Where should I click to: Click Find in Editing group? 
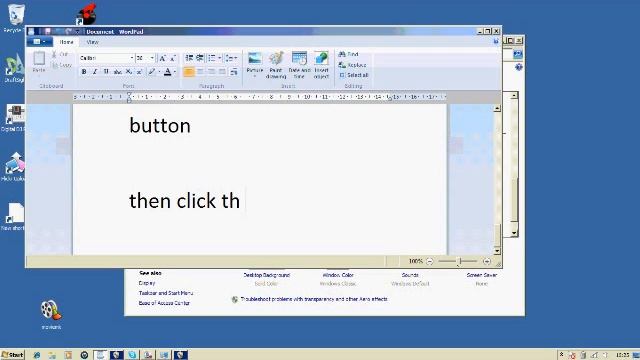[x=349, y=54]
